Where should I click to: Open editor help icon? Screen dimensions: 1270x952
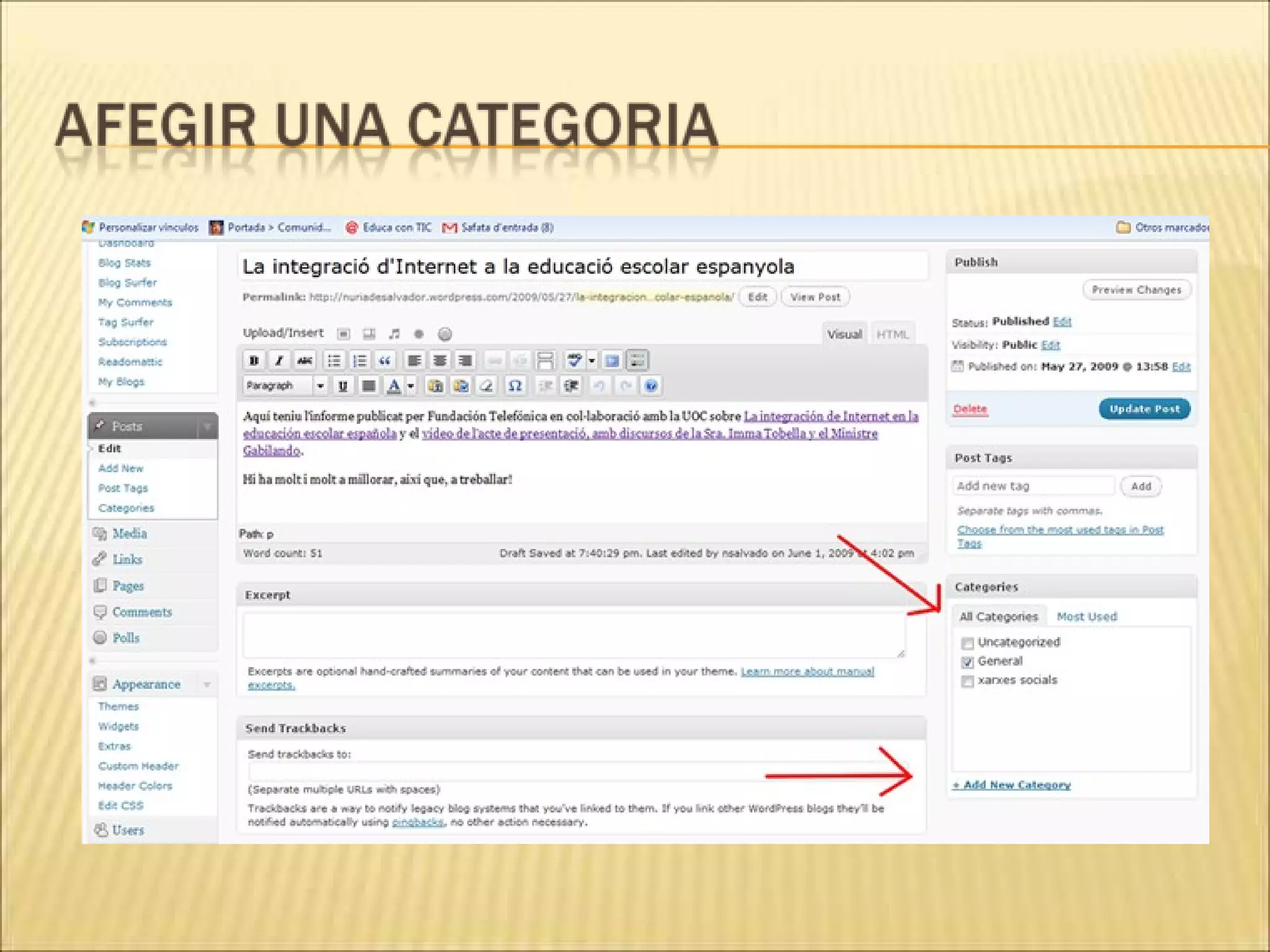tap(651, 386)
